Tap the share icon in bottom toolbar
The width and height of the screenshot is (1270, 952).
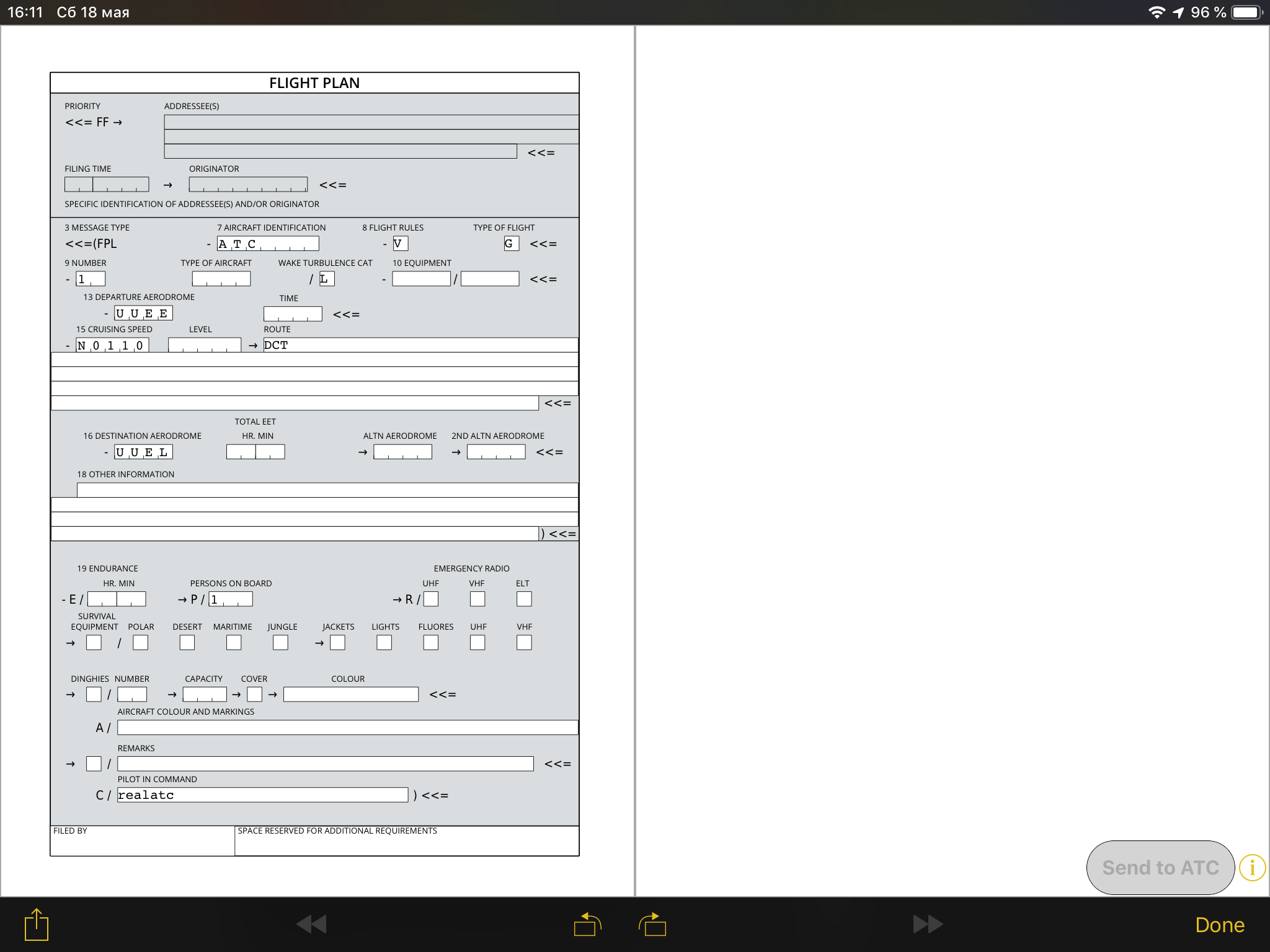tap(37, 924)
